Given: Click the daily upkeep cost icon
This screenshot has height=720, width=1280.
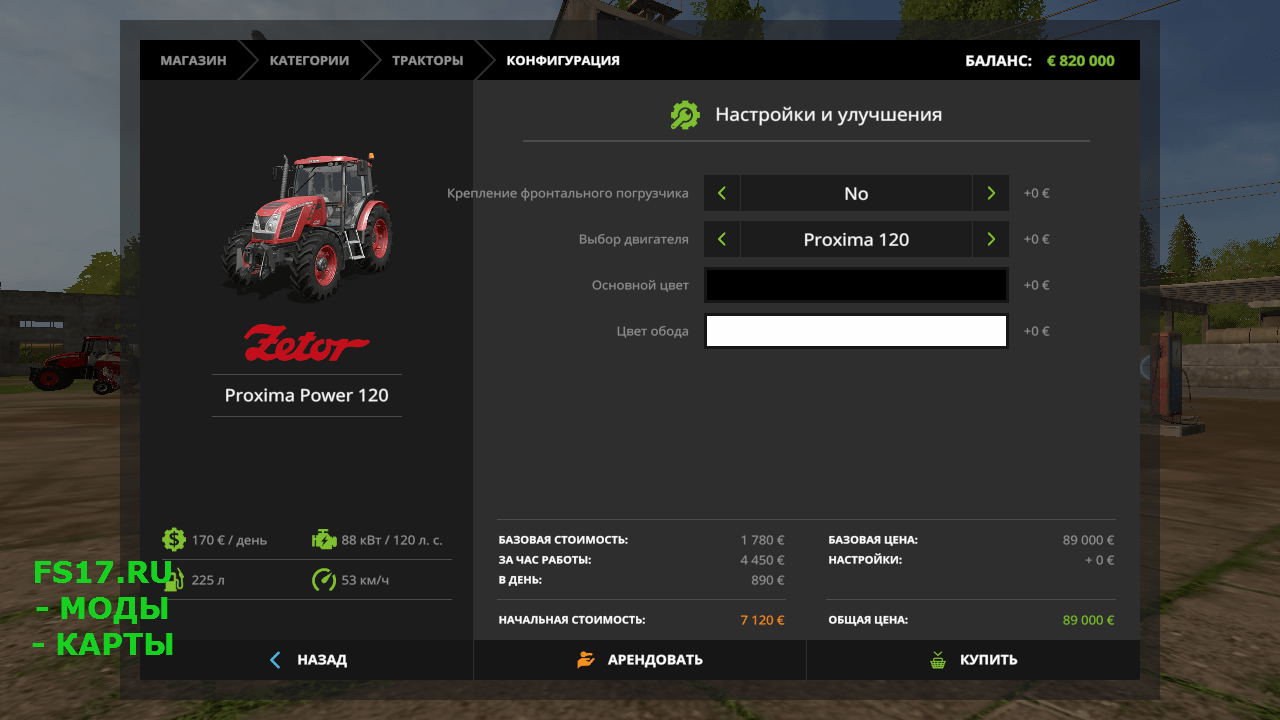Looking at the screenshot, I should [174, 540].
